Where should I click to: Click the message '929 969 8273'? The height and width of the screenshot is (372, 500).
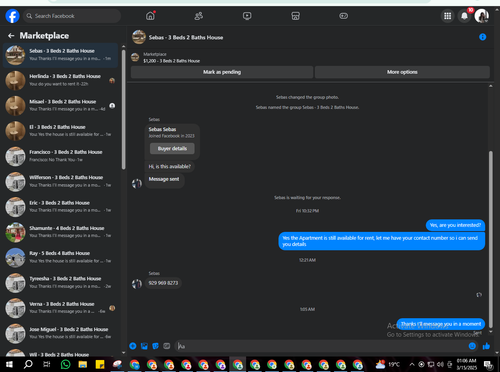(163, 283)
